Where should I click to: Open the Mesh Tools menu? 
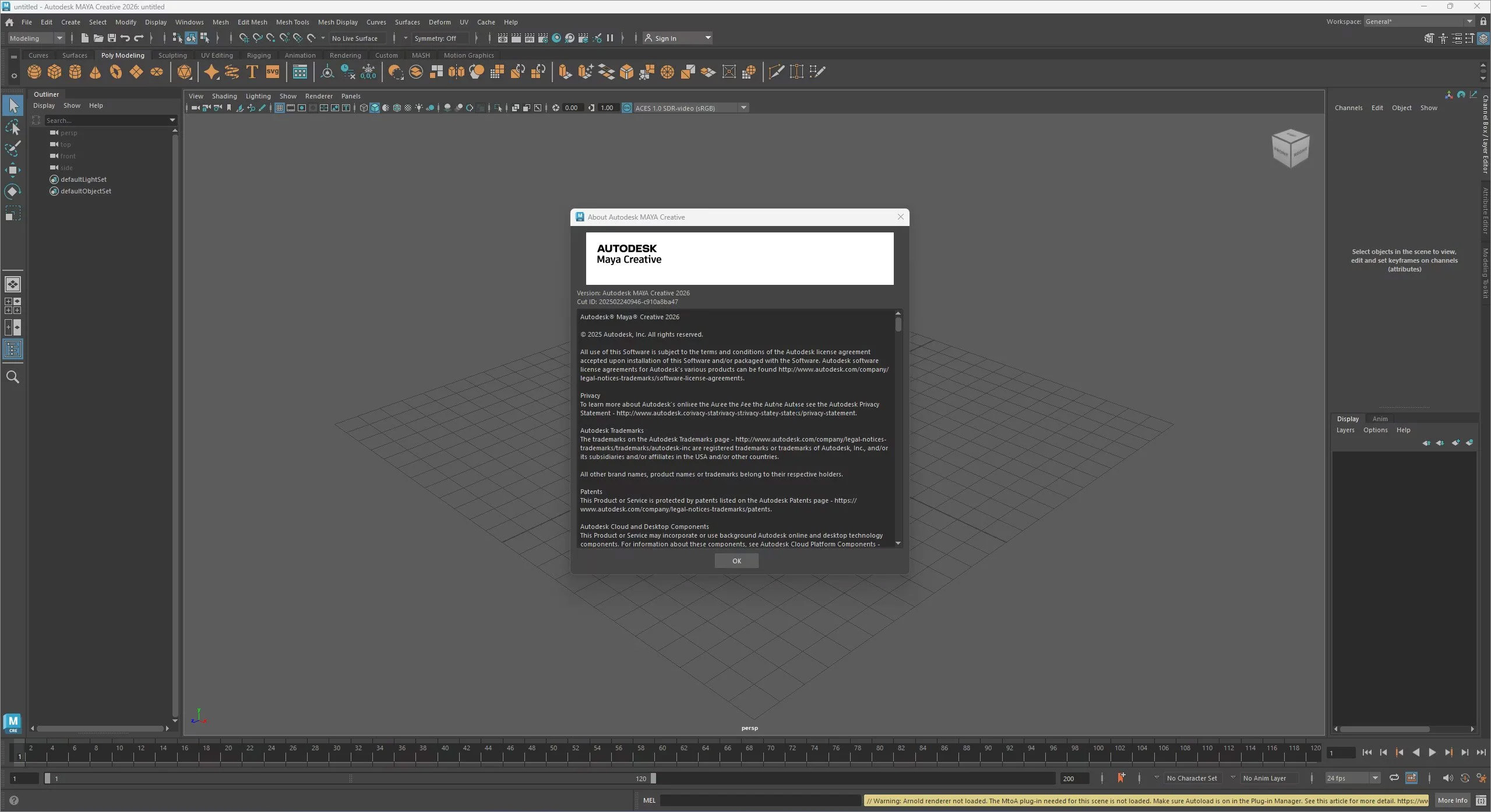click(293, 22)
